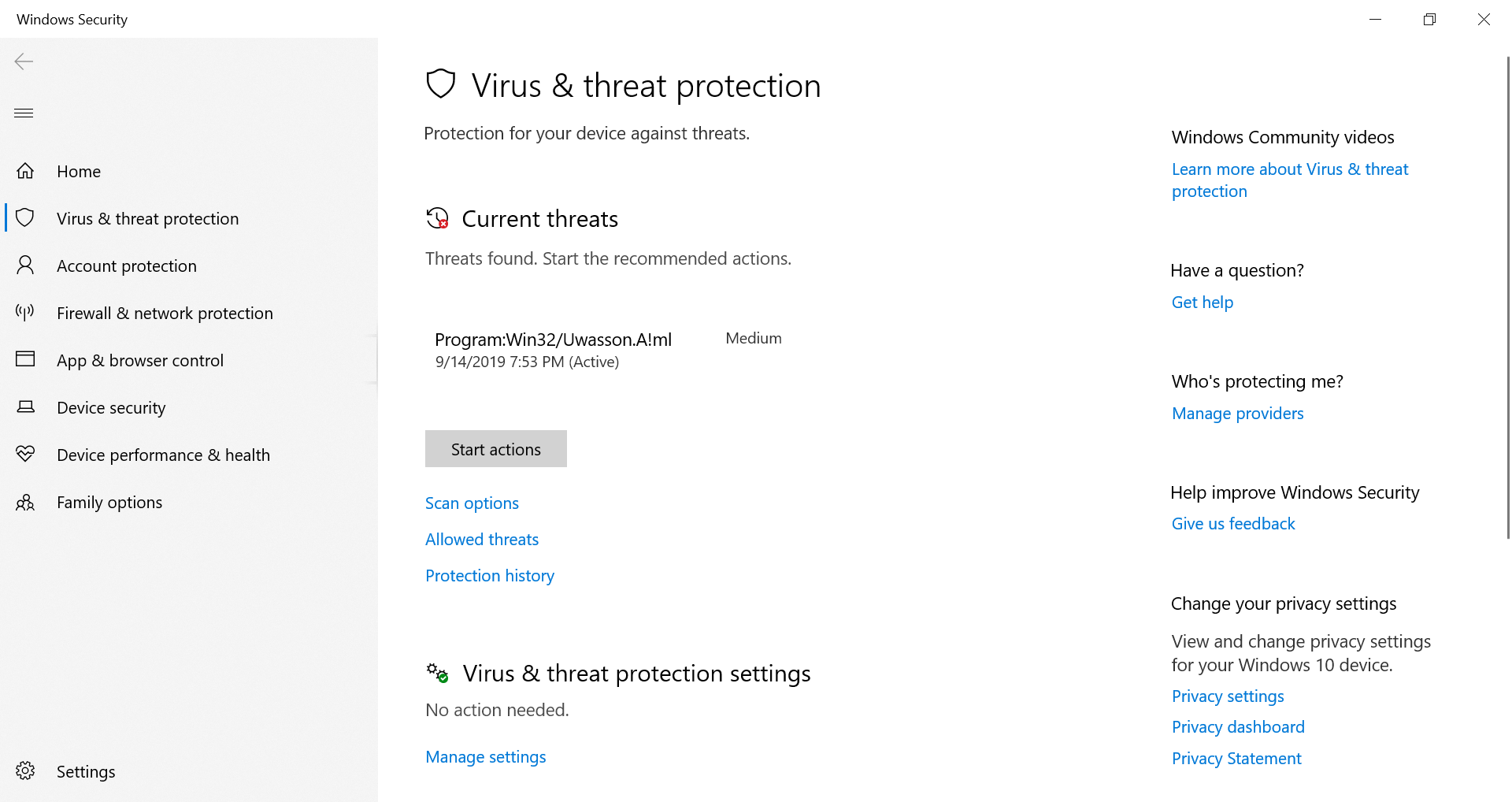Select Device performance & health menu item
The width and height of the screenshot is (1512, 802).
163,455
